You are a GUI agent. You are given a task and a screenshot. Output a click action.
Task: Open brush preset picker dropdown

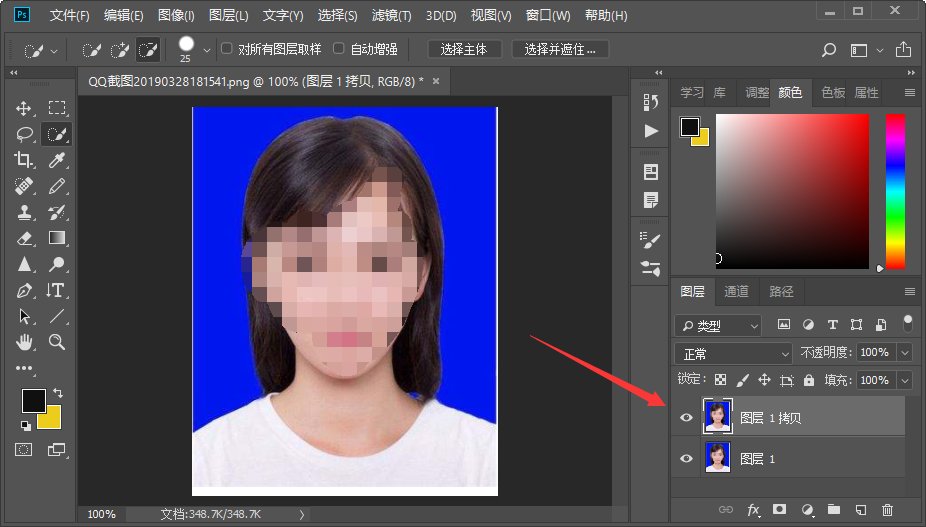pos(207,50)
